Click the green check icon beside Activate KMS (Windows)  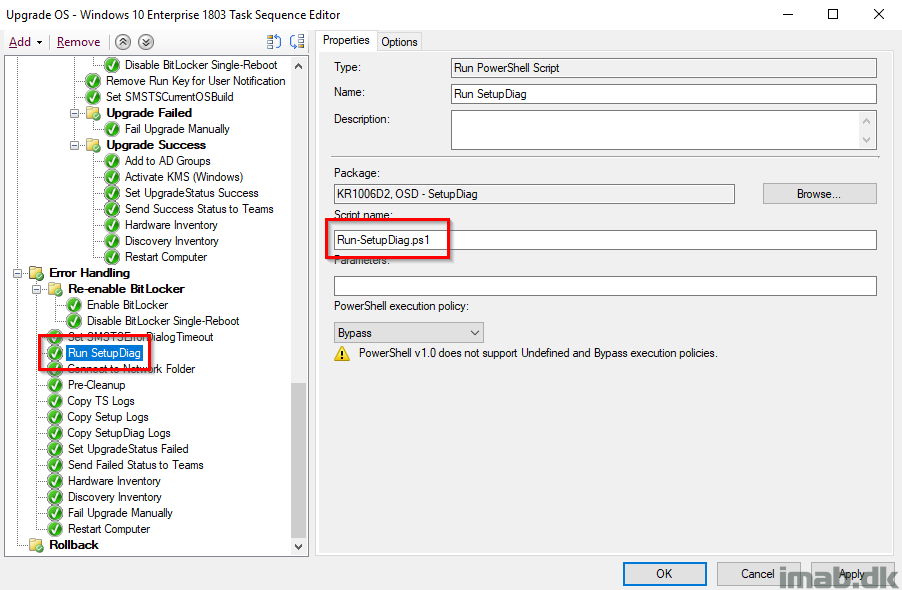coord(112,177)
